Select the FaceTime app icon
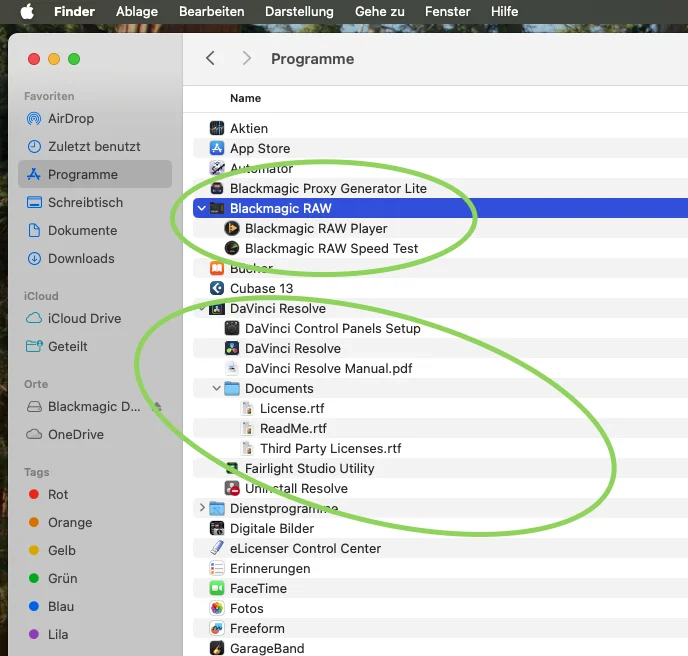688x656 pixels. (217, 588)
